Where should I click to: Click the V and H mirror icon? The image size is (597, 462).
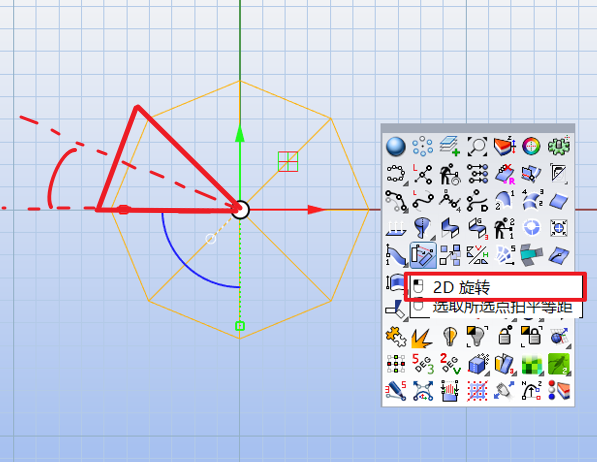477,255
